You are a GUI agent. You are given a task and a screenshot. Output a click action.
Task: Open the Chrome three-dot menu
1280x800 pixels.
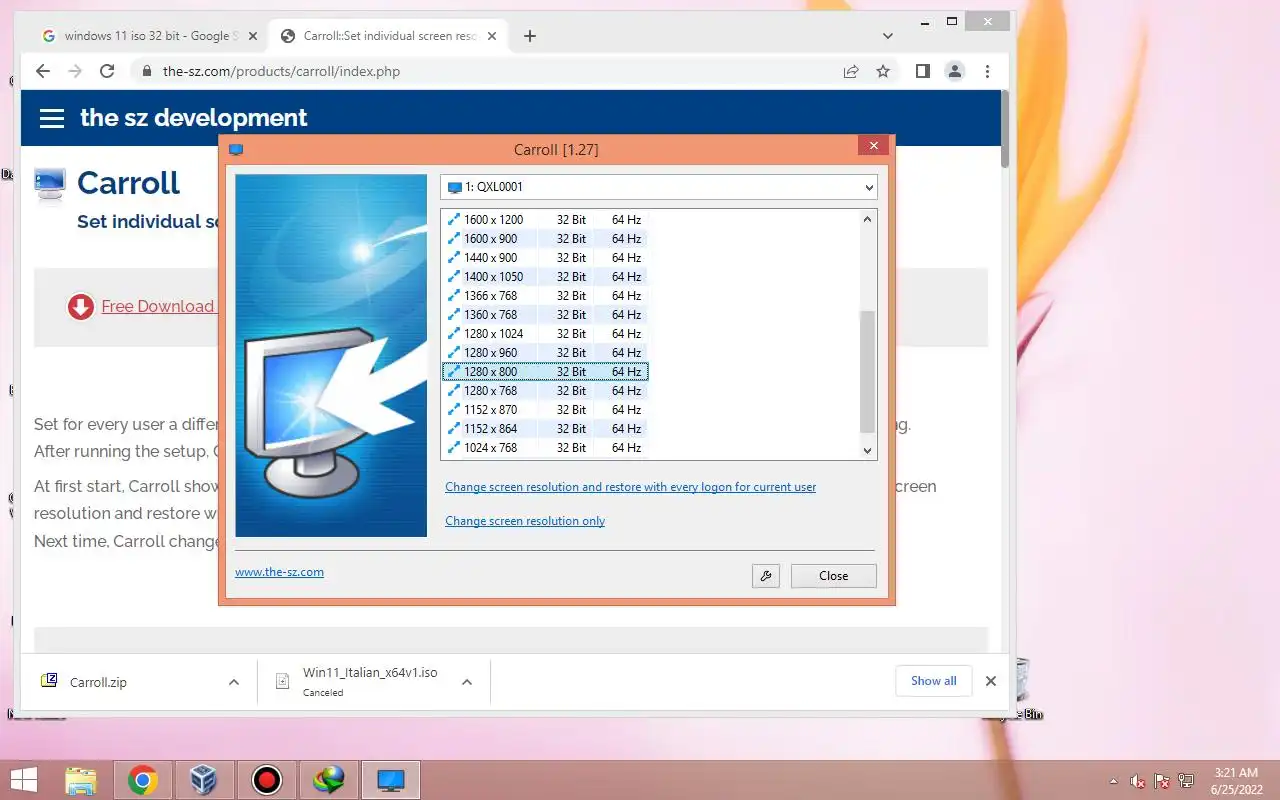pyautogui.click(x=987, y=71)
